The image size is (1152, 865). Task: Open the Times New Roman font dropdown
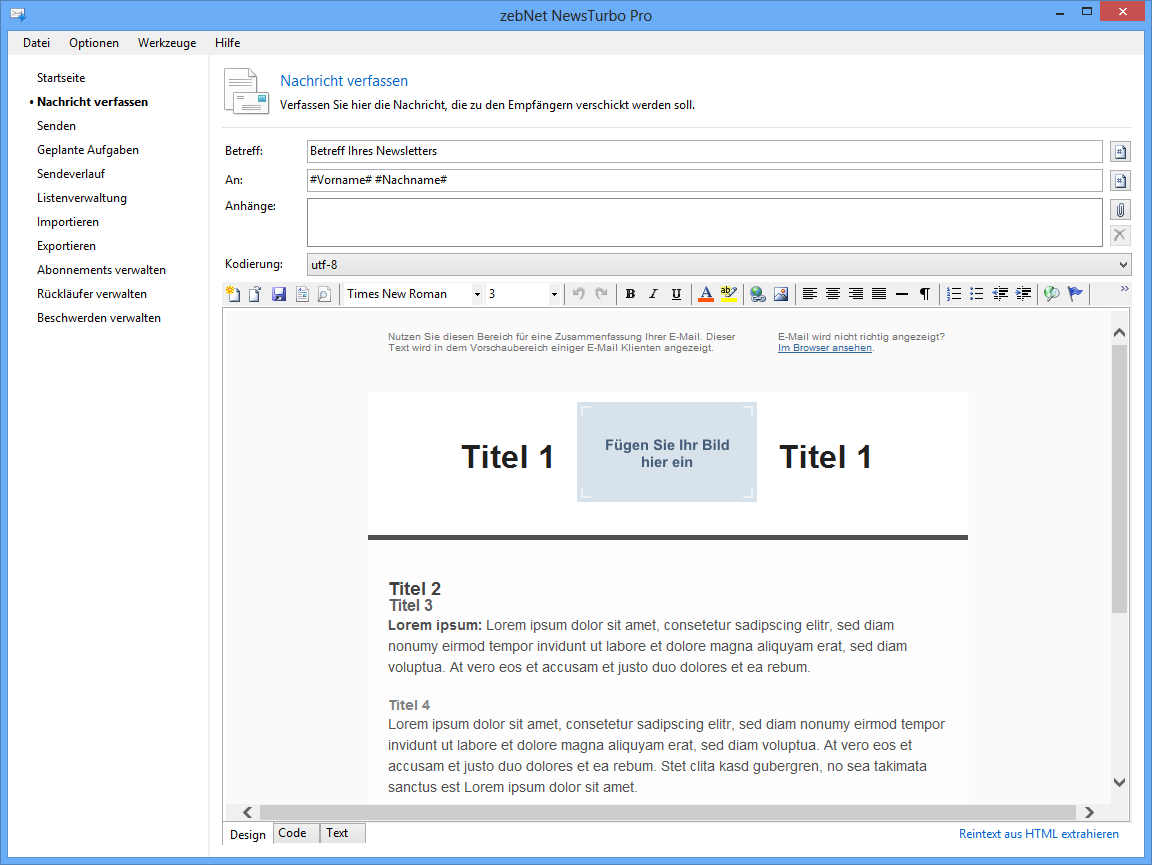click(x=477, y=294)
